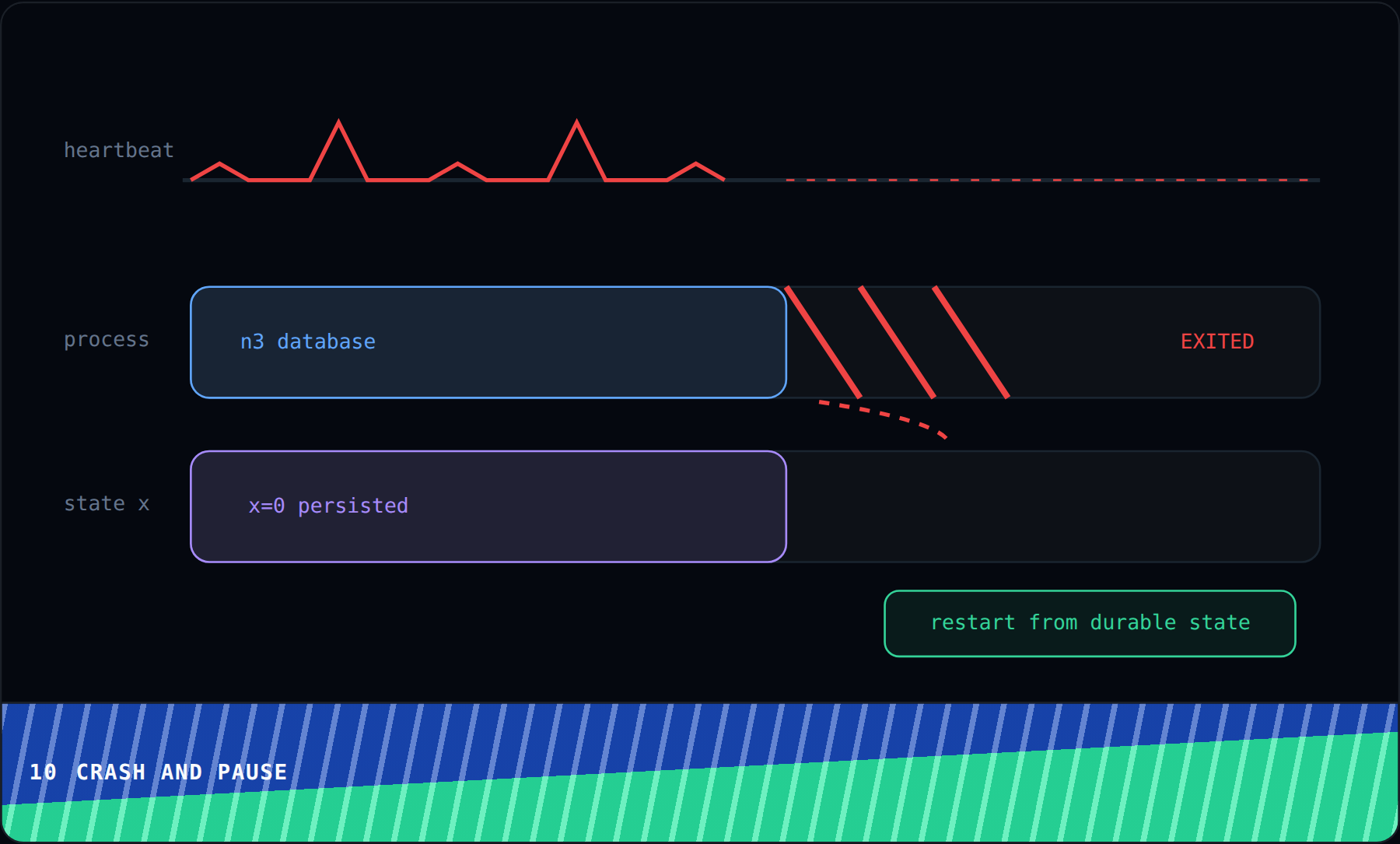Image resolution: width=1400 pixels, height=844 pixels.
Task: Click the process row label
Action: point(107,340)
